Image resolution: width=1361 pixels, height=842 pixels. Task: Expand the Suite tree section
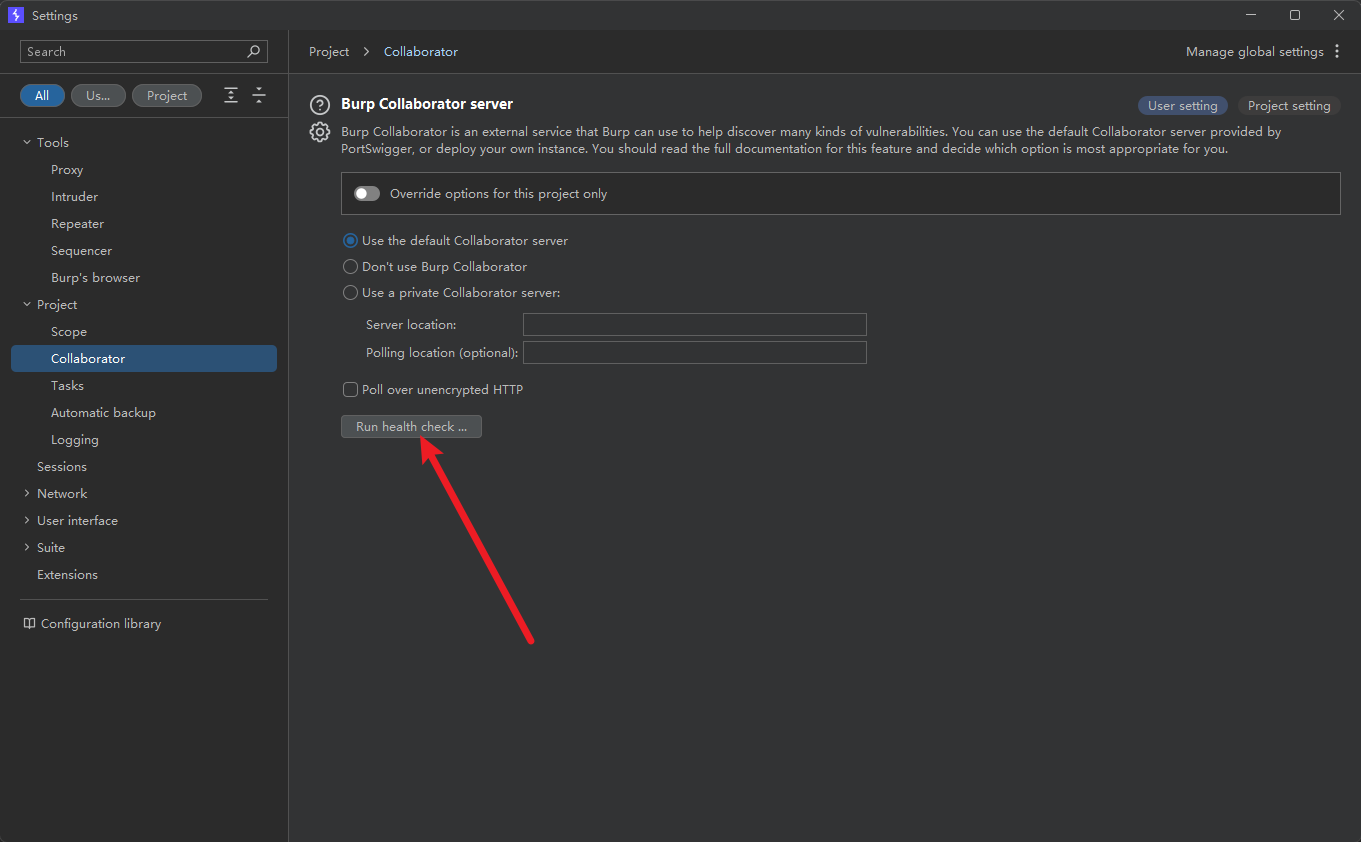pyautogui.click(x=27, y=548)
